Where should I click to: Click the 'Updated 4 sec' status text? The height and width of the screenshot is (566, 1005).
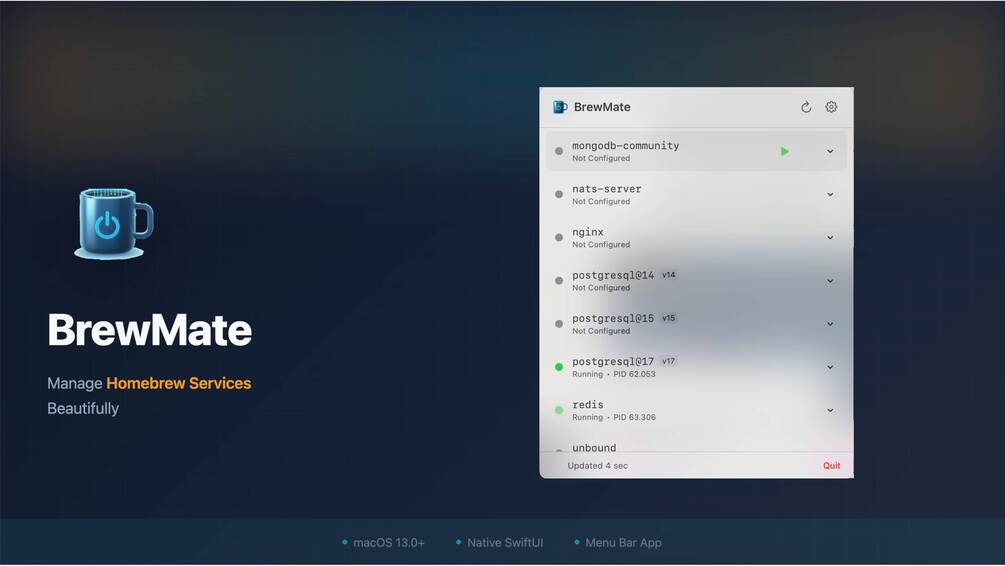click(x=597, y=466)
